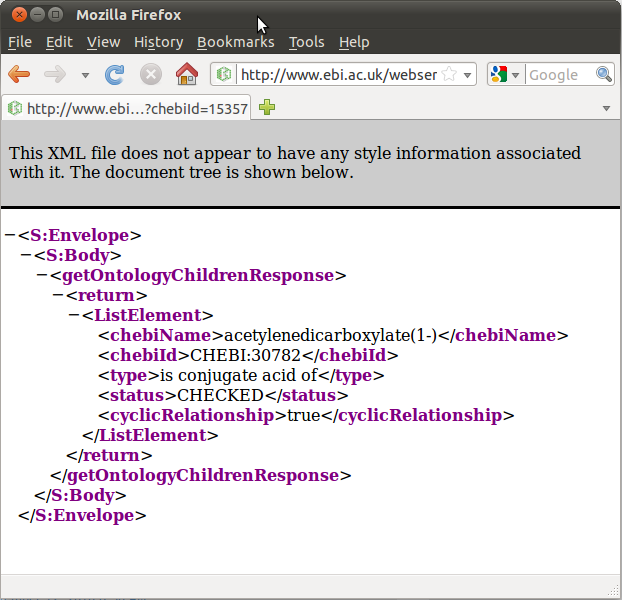Go to the Home page

[x=186, y=75]
